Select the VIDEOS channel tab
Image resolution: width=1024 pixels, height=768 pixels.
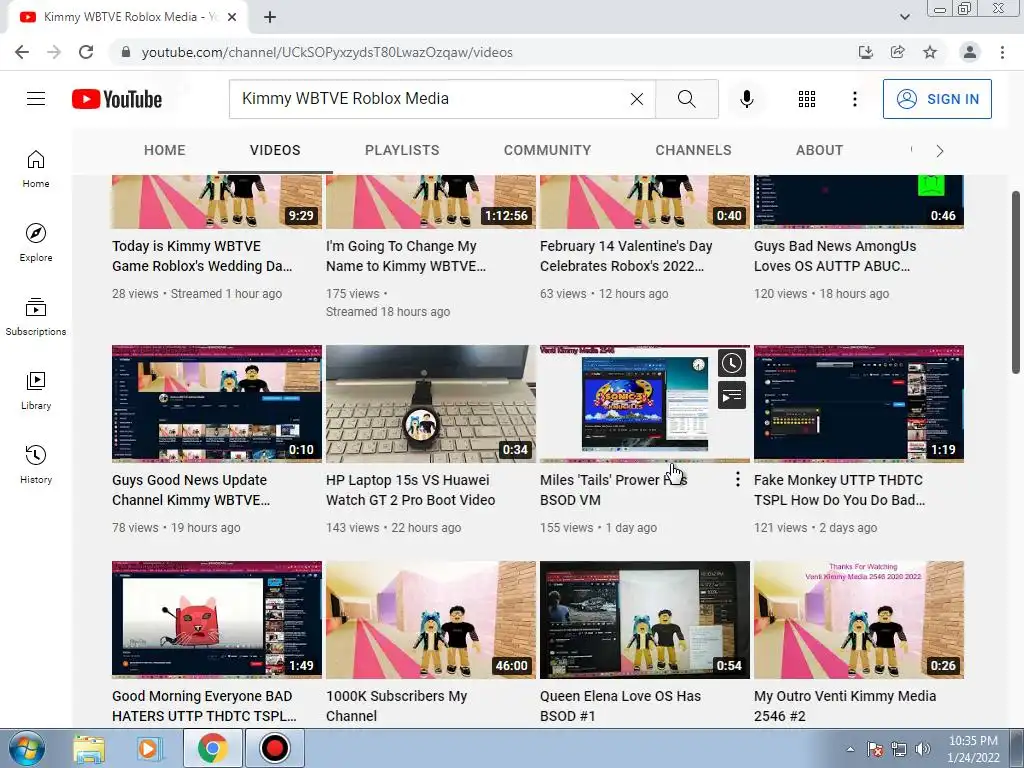pos(275,150)
